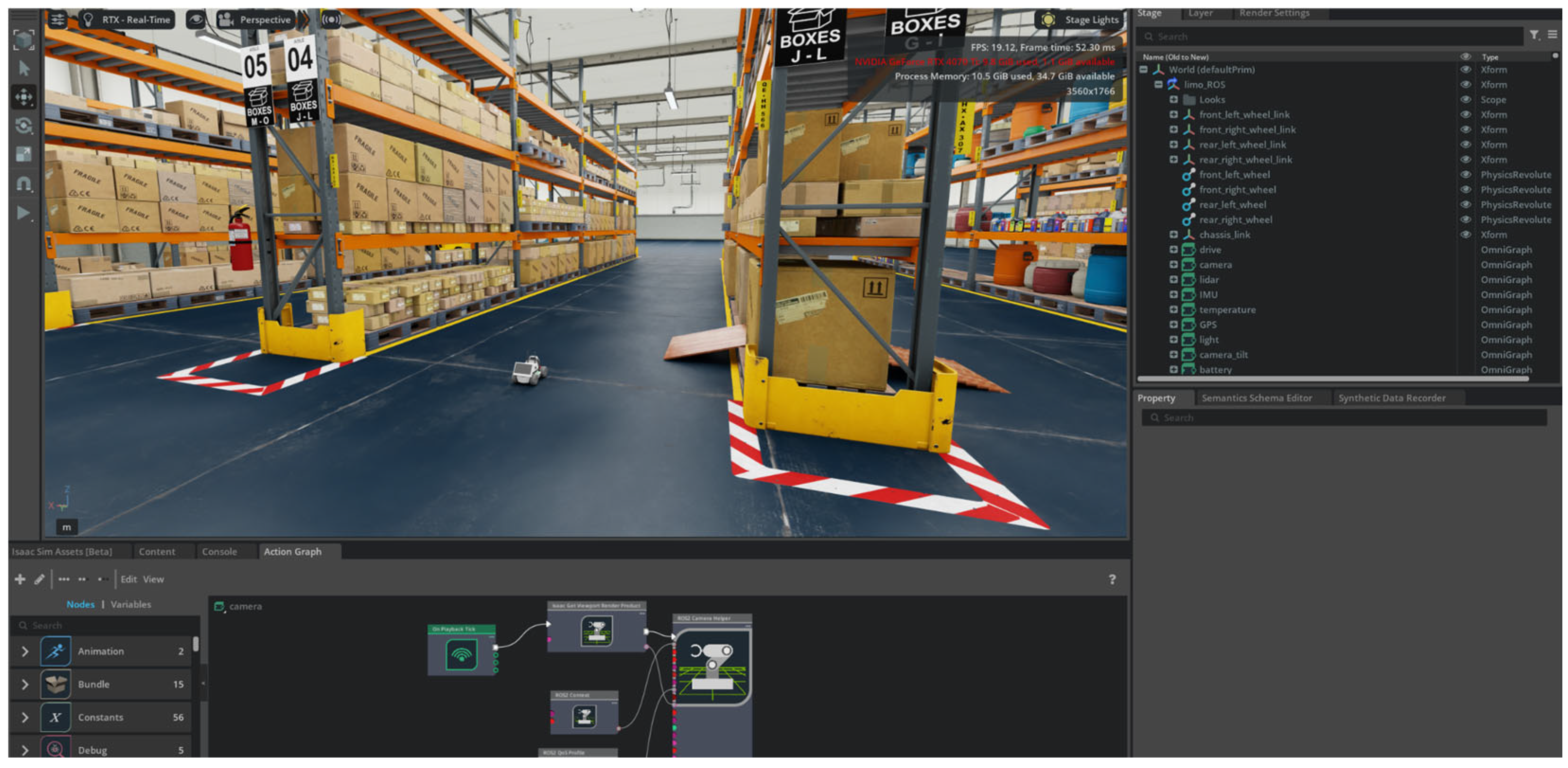Expand the lidar OmniGraph item
Image resolution: width=1568 pixels, height=768 pixels.
(x=1173, y=279)
